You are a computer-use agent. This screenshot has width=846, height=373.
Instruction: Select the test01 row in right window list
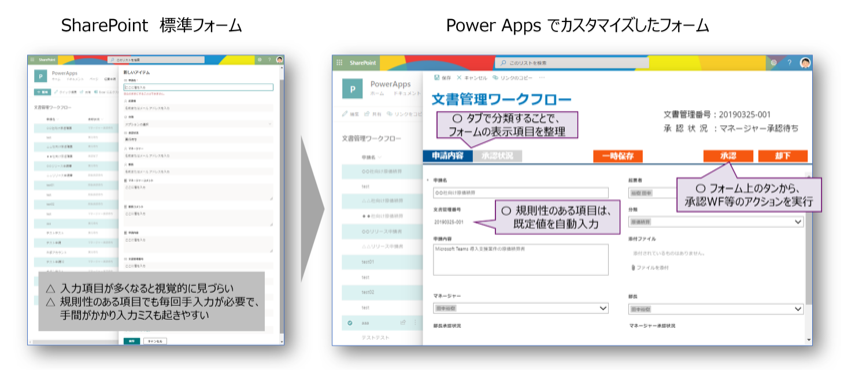[x=382, y=262]
